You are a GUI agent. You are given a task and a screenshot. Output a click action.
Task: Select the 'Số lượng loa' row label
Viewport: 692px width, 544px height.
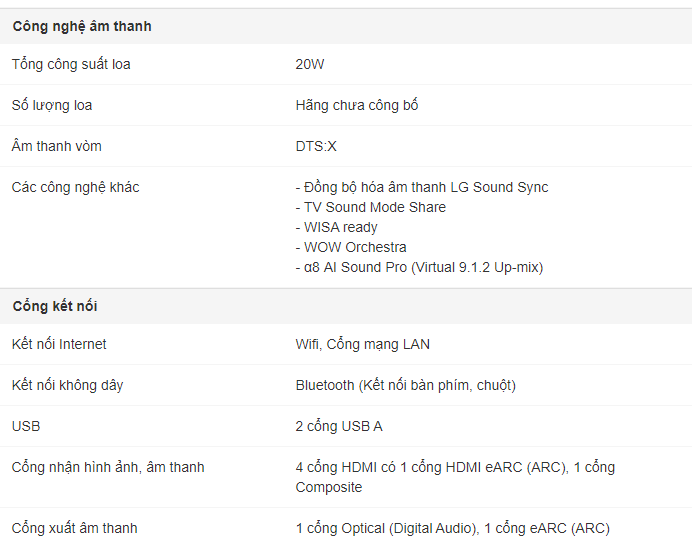(x=52, y=105)
